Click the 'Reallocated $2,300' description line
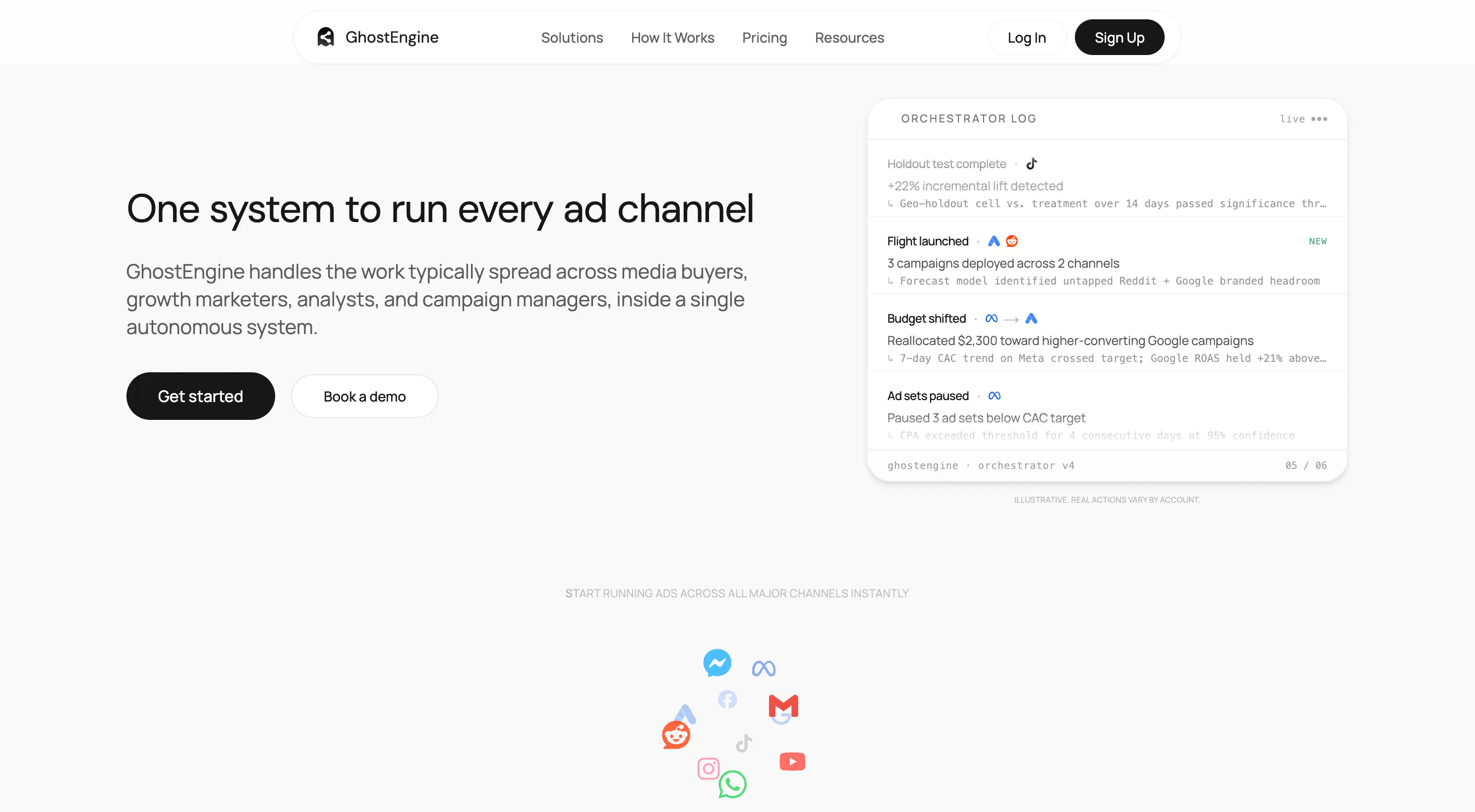 (1070, 341)
